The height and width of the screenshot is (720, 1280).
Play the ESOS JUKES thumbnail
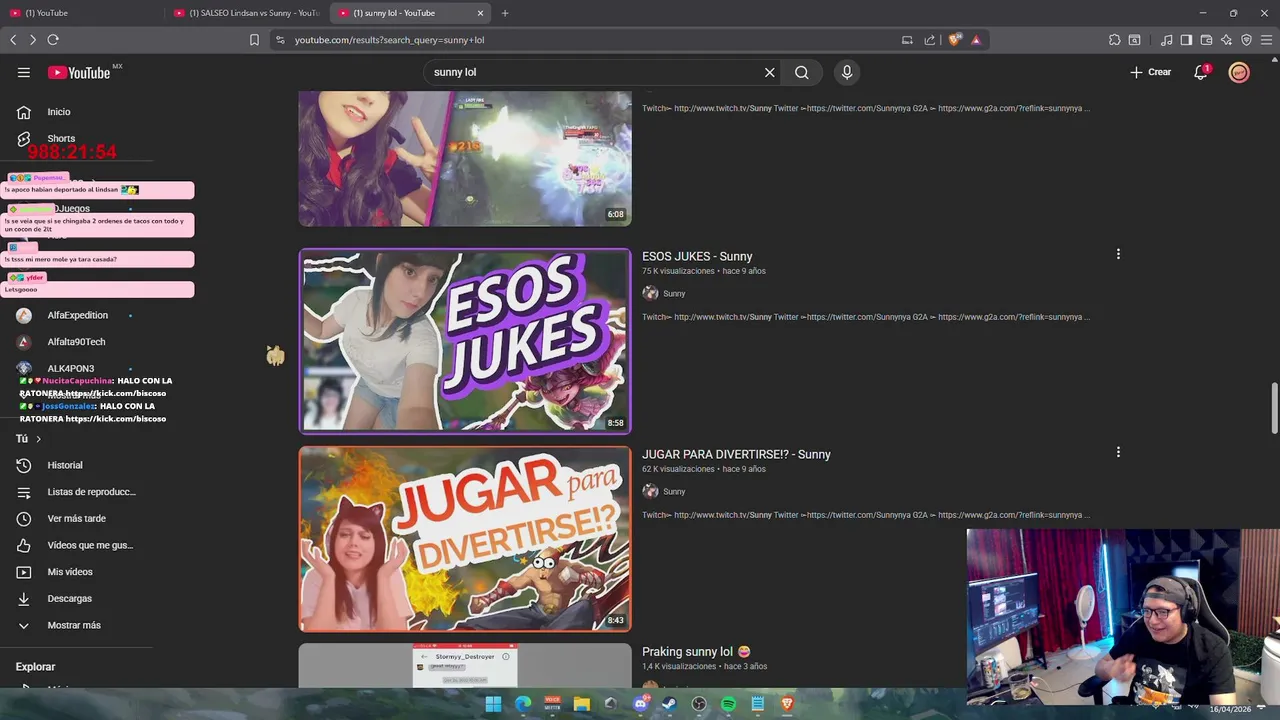click(465, 341)
